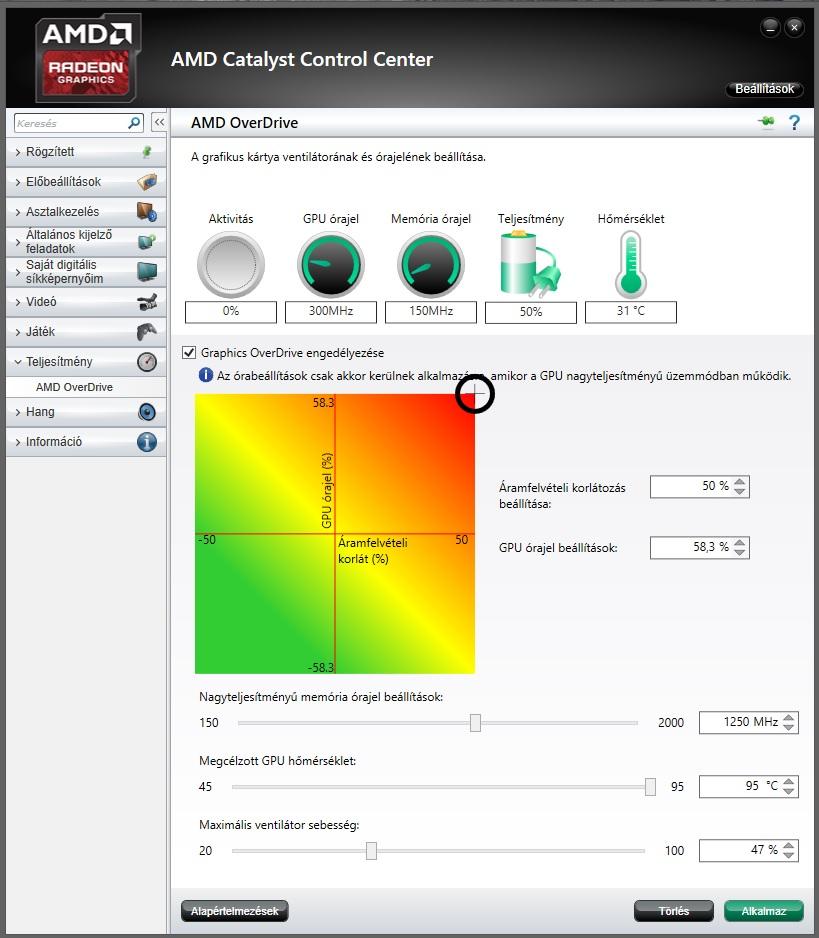
Task: Decrease 47 % fan speed down arrow
Action: pos(789,855)
